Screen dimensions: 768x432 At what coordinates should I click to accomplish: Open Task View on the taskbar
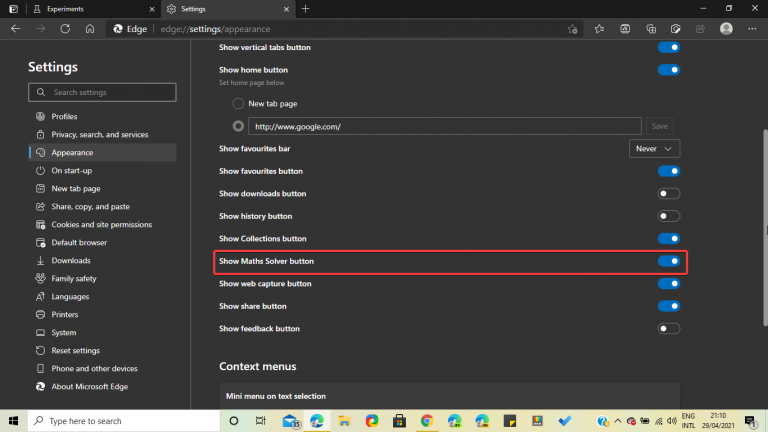[261, 421]
